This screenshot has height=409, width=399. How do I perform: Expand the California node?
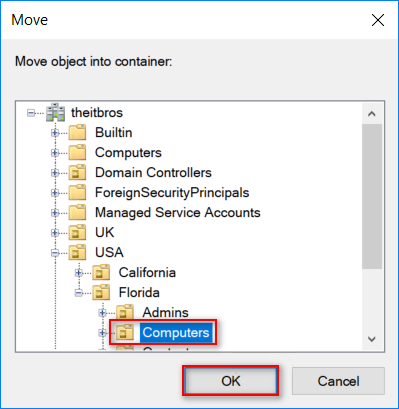coord(79,273)
